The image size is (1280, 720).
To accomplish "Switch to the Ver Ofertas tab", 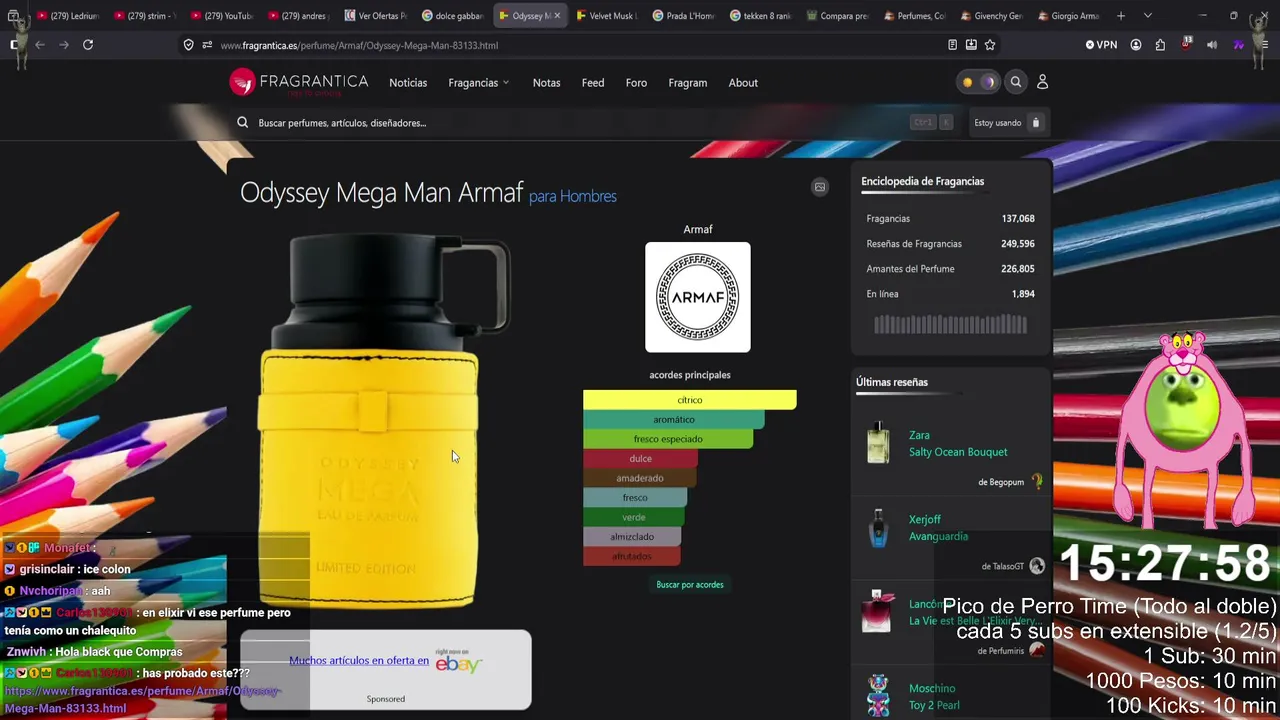I will [x=376, y=16].
